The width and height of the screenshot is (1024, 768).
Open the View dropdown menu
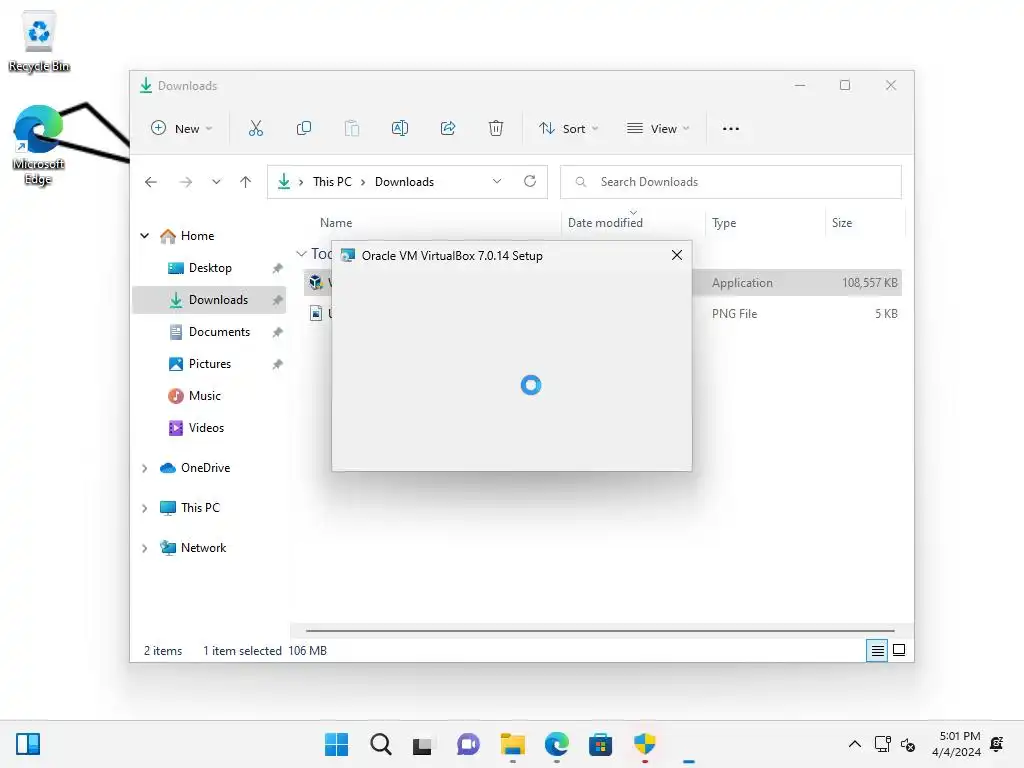point(658,129)
